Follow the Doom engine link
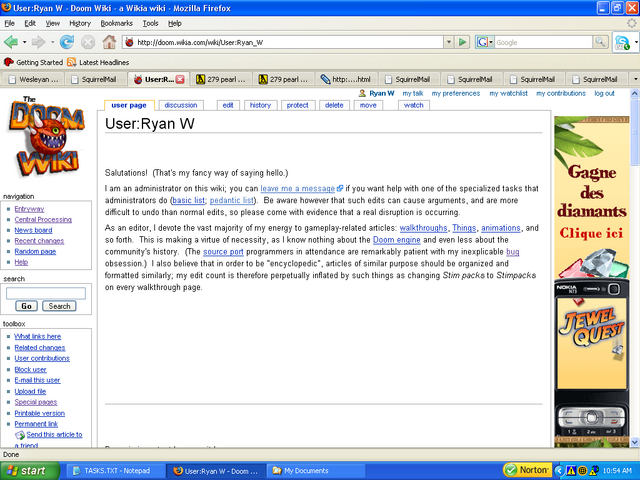640x480 pixels. coord(396,240)
